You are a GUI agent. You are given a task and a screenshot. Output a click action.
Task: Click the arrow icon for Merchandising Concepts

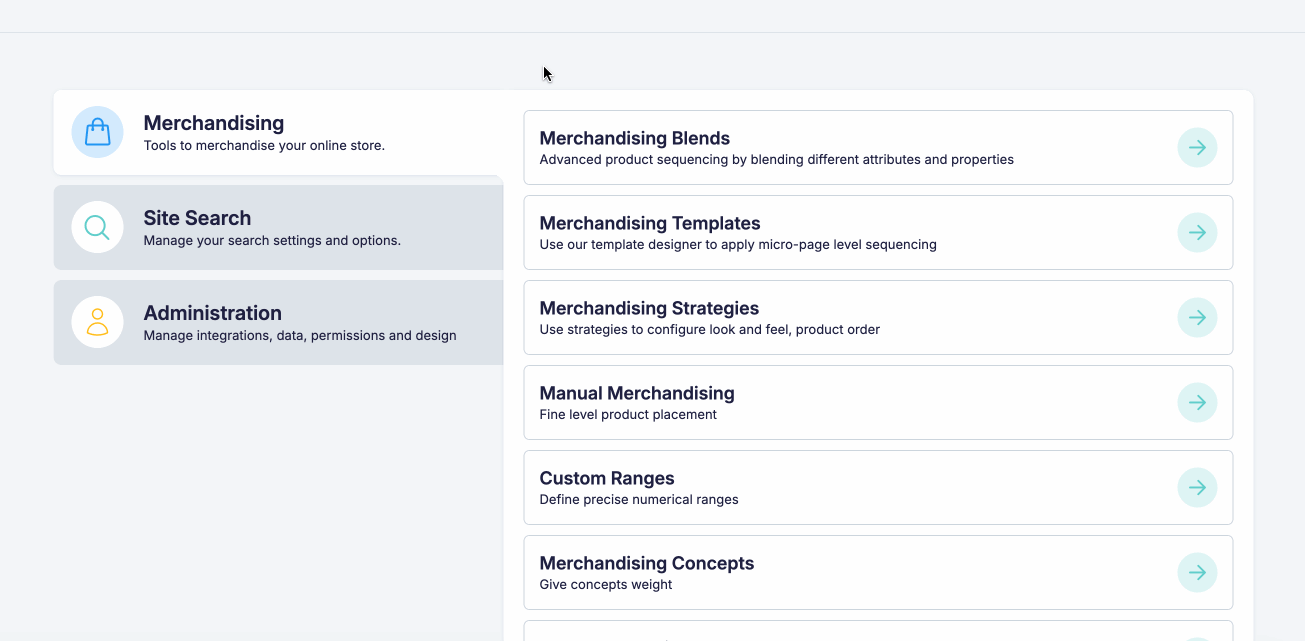[1197, 573]
